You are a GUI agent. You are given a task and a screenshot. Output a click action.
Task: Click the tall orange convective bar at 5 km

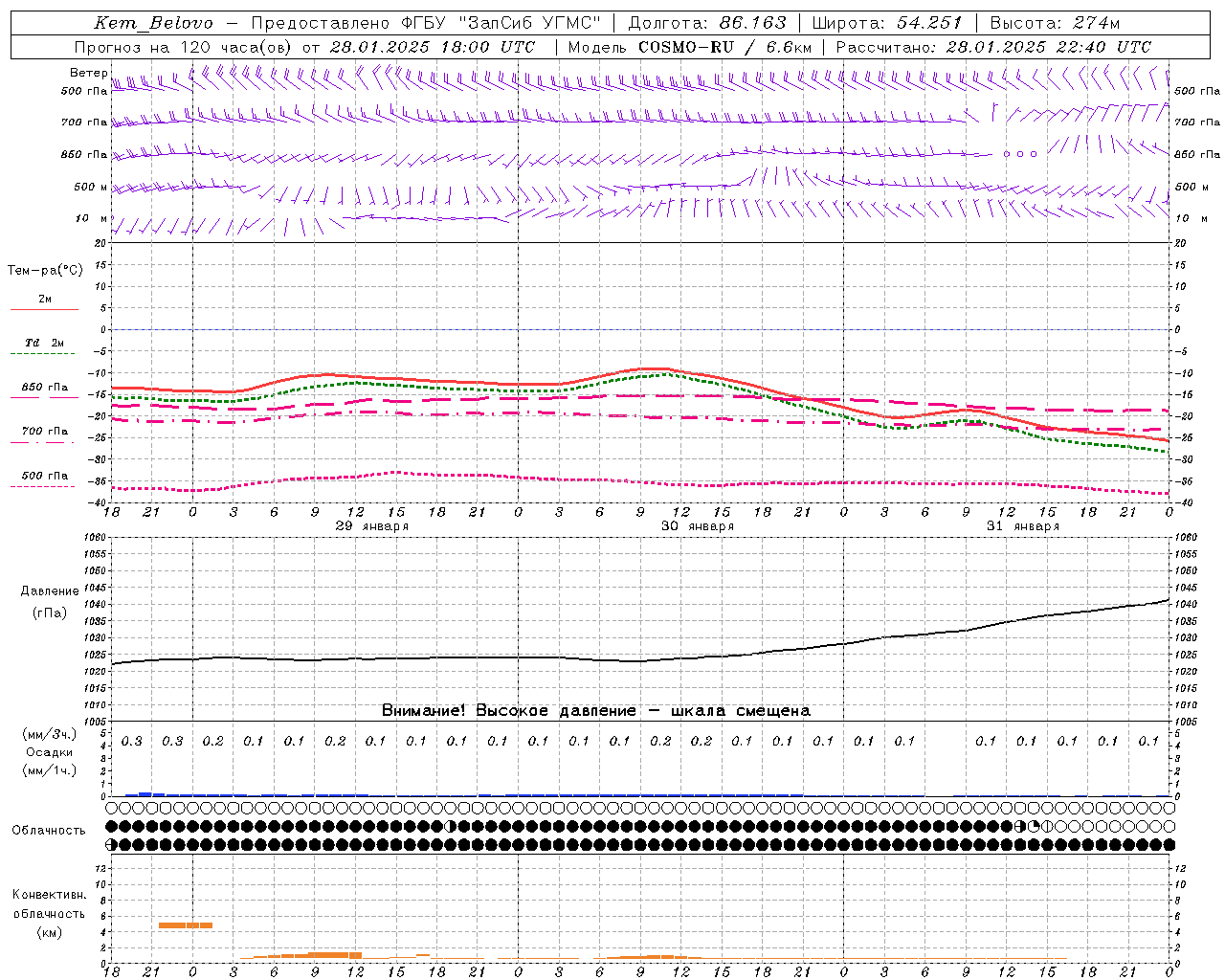[x=186, y=925]
